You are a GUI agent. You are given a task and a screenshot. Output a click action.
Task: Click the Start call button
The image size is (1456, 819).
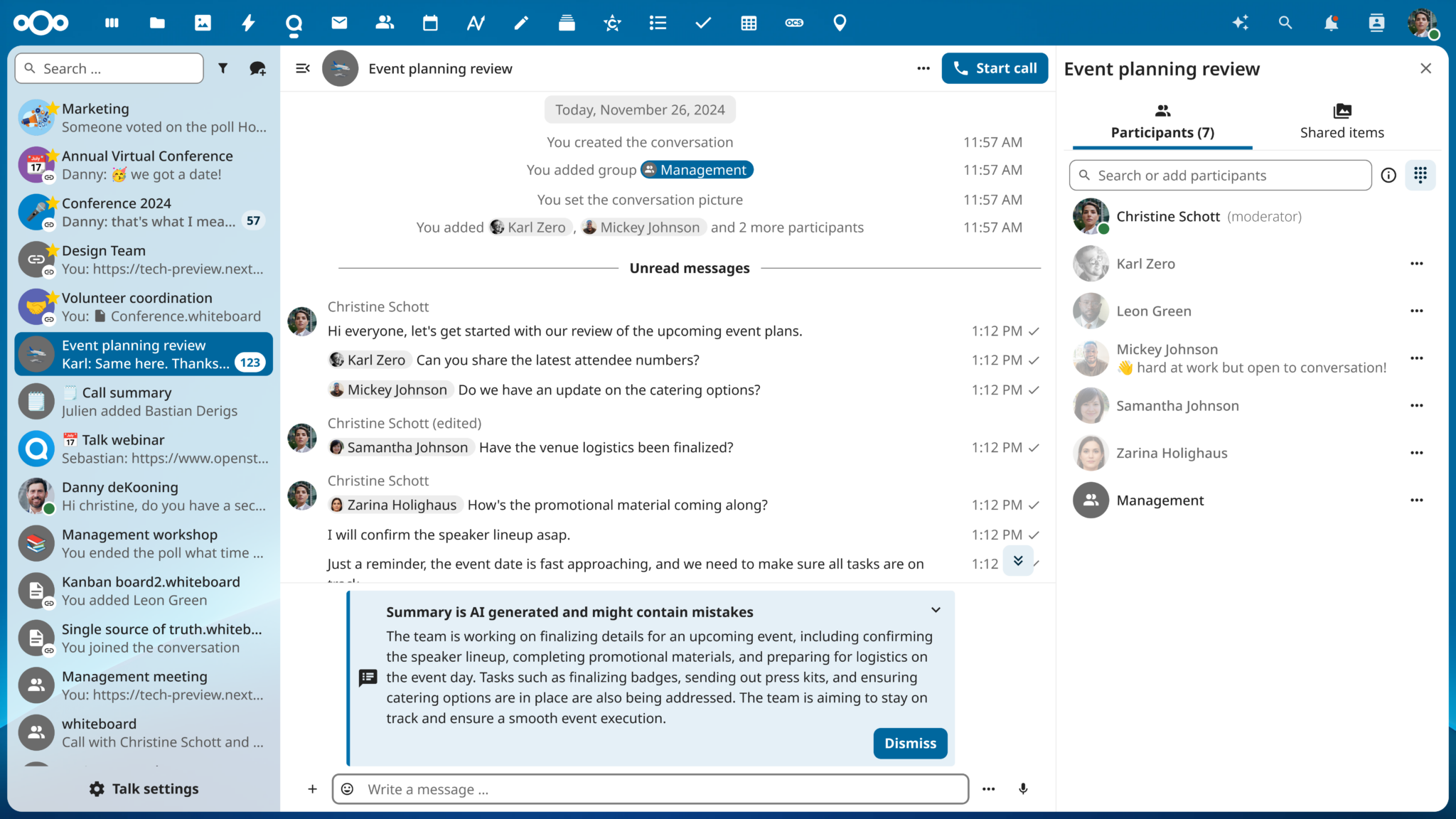[x=995, y=68]
